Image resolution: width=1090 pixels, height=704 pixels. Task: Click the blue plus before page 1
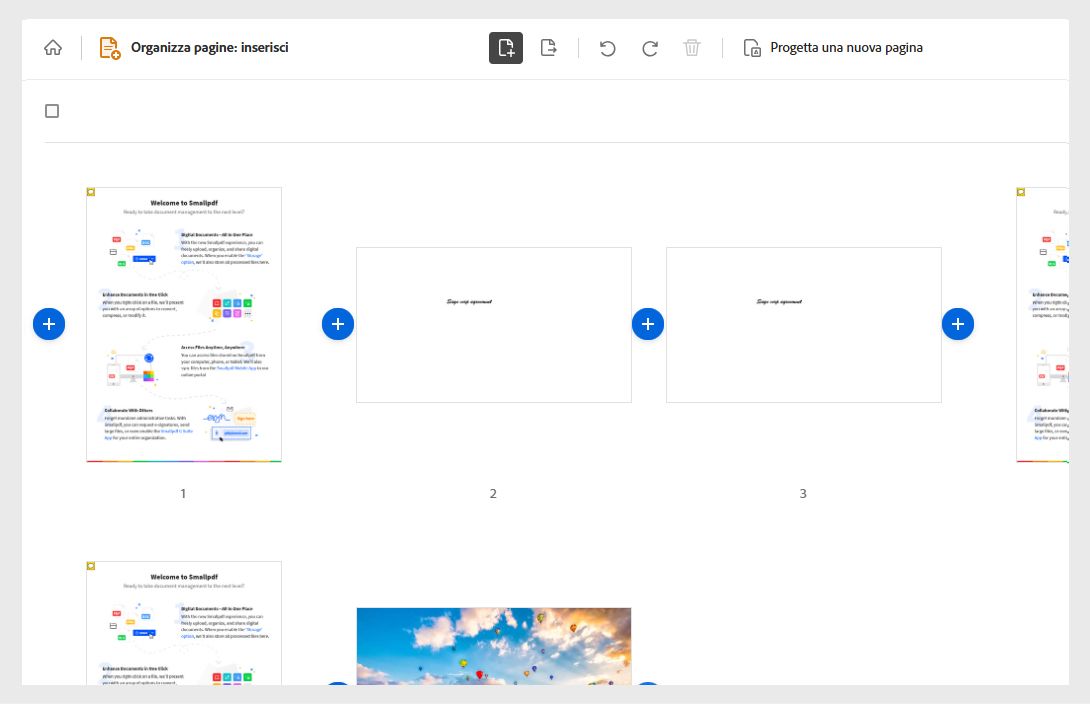pyautogui.click(x=49, y=323)
